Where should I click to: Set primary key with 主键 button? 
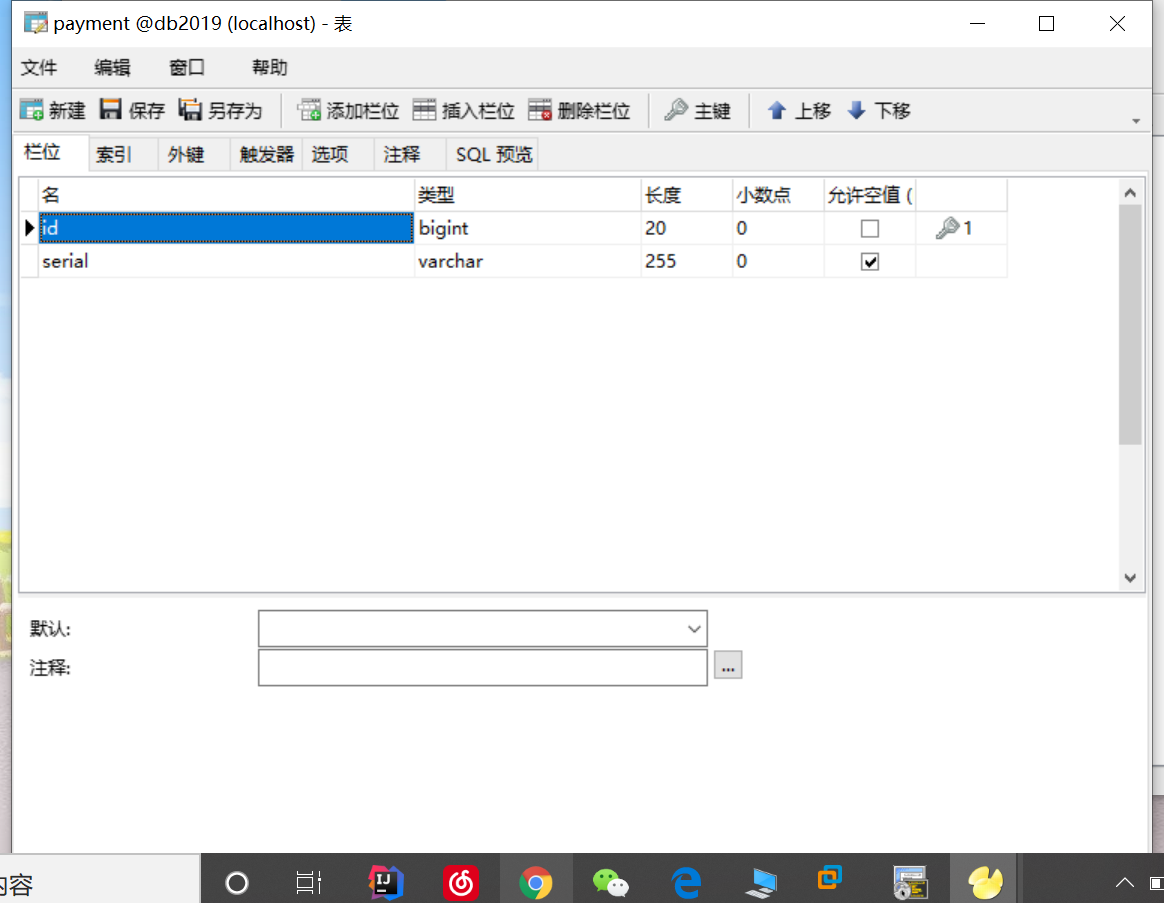(698, 111)
